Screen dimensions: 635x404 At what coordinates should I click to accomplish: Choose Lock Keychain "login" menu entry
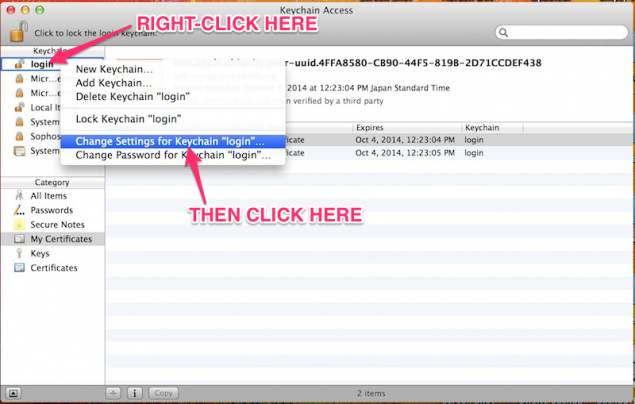(173, 119)
